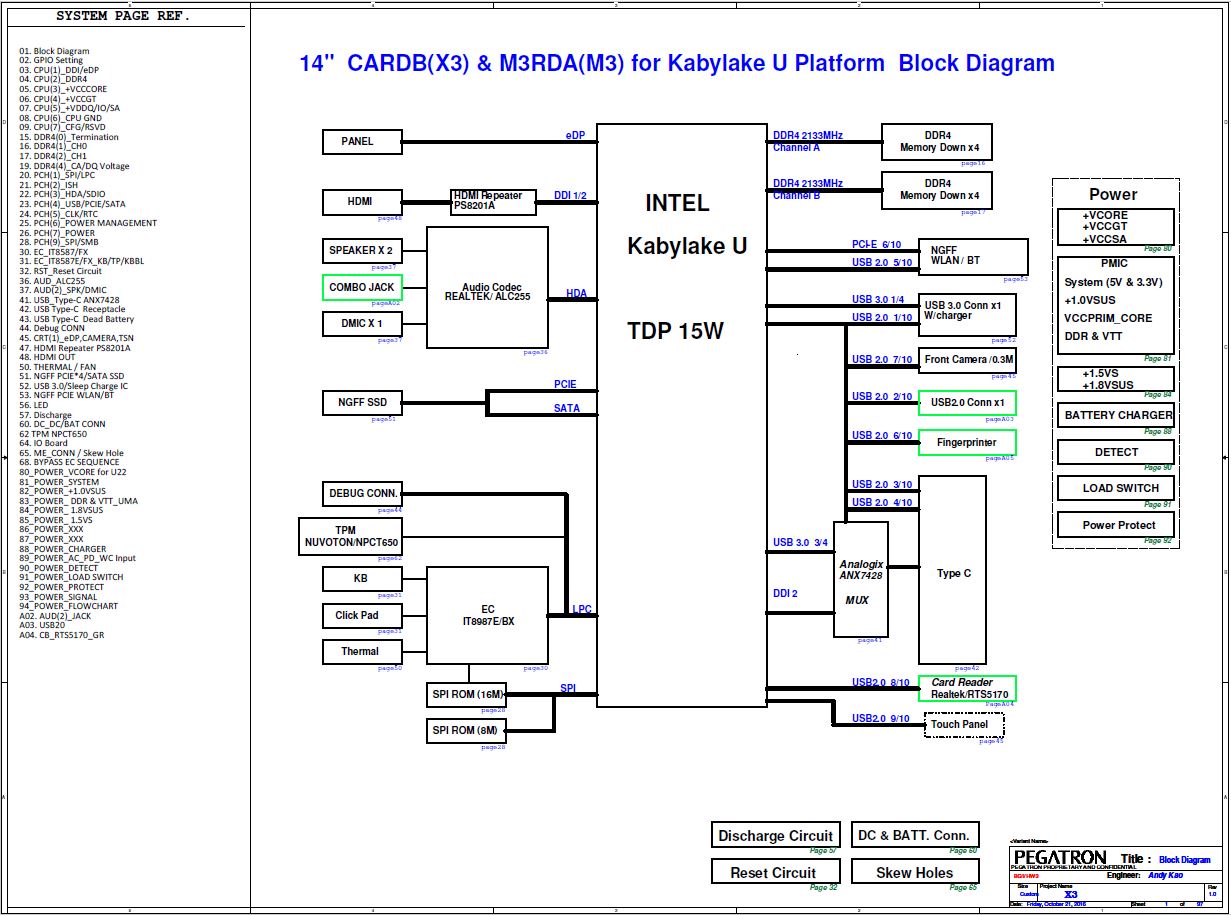Click the LPC bus label
The image size is (1231, 915).
pyautogui.click(x=582, y=609)
